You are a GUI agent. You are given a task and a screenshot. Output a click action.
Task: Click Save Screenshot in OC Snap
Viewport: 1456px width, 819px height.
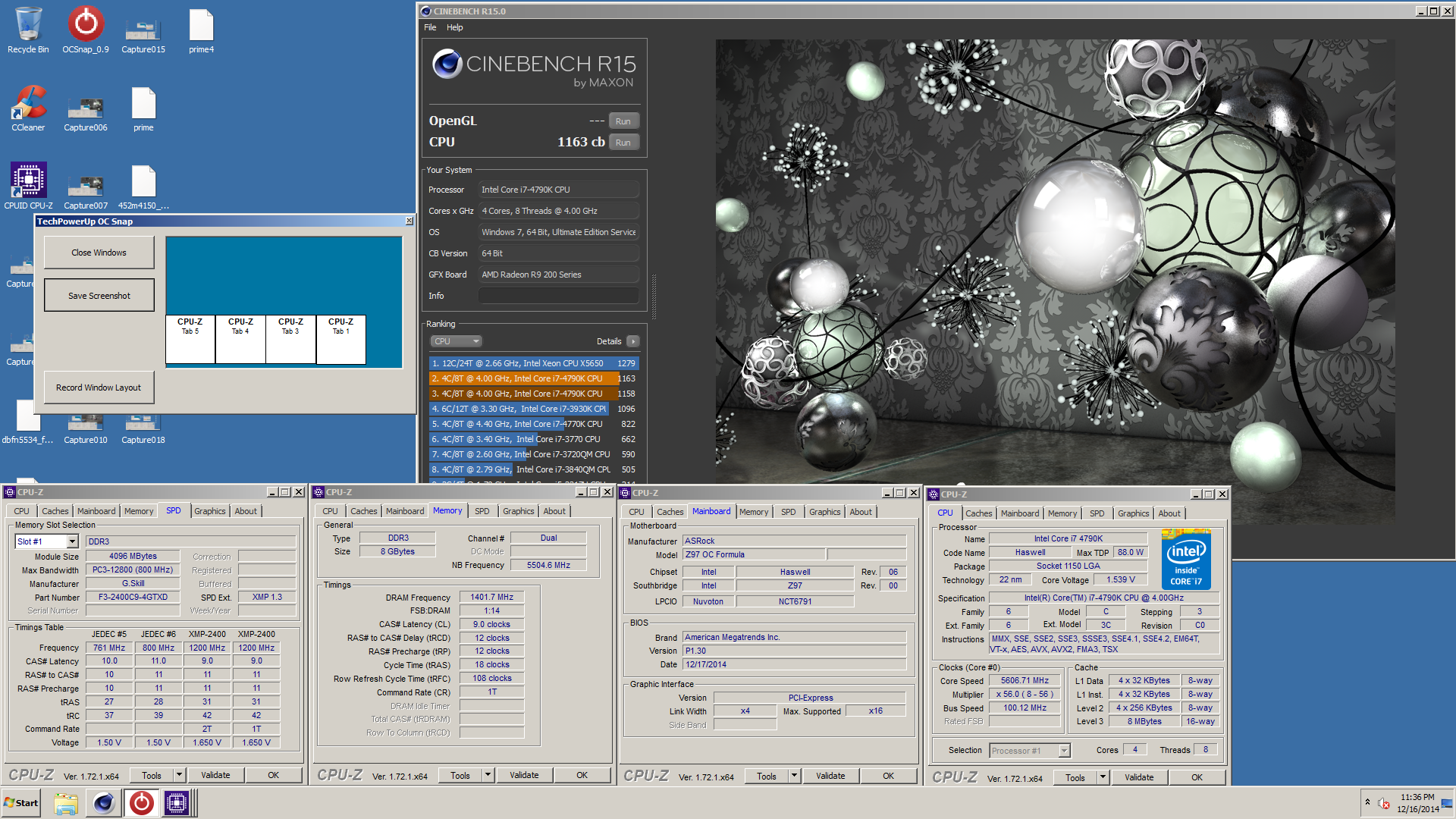click(x=99, y=296)
